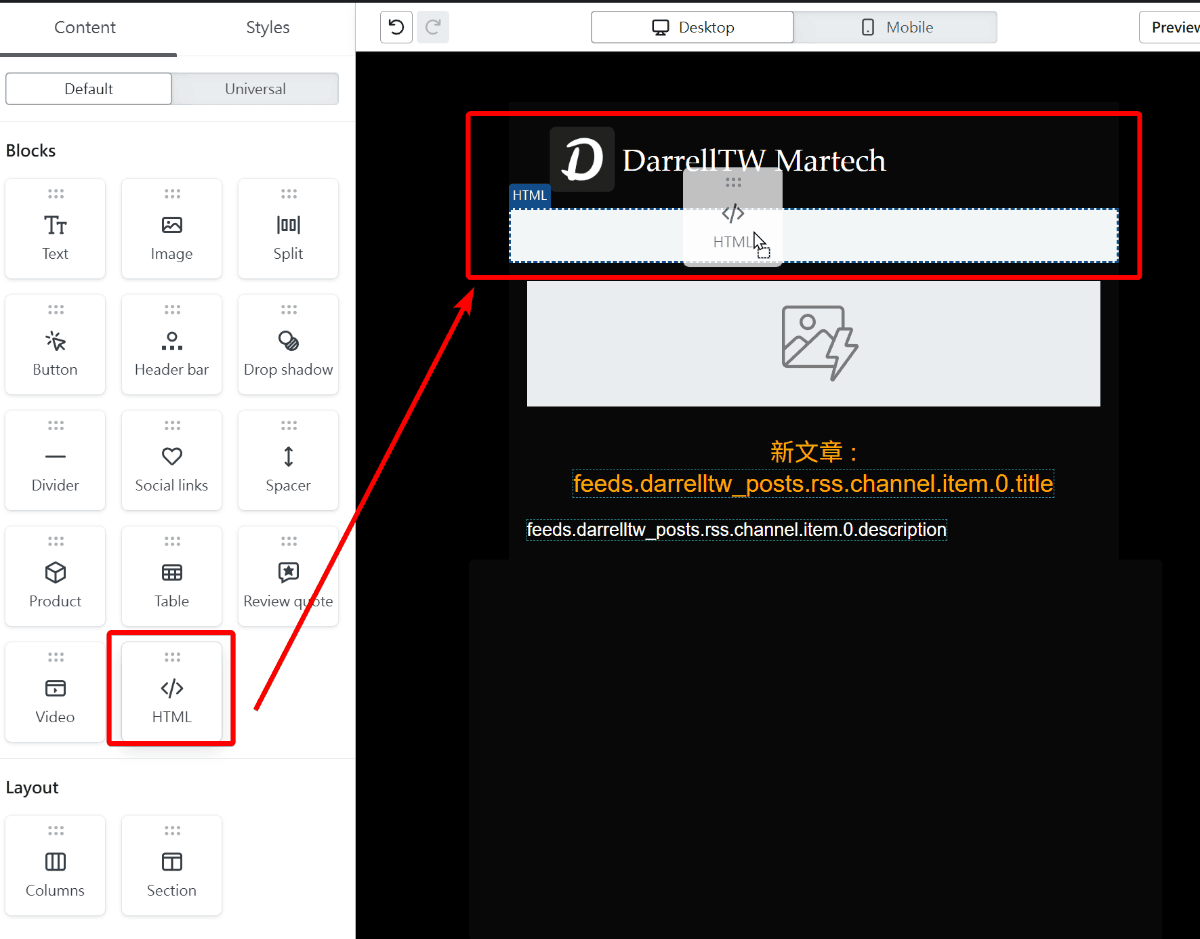The image size is (1200, 939).
Task: Add a Spacer block
Action: (x=288, y=460)
